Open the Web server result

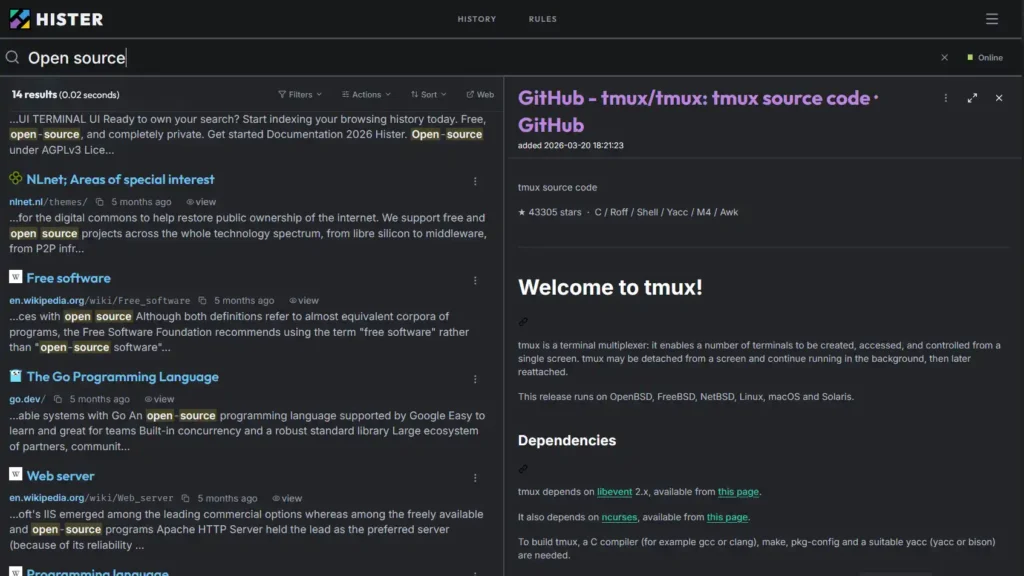click(x=61, y=476)
